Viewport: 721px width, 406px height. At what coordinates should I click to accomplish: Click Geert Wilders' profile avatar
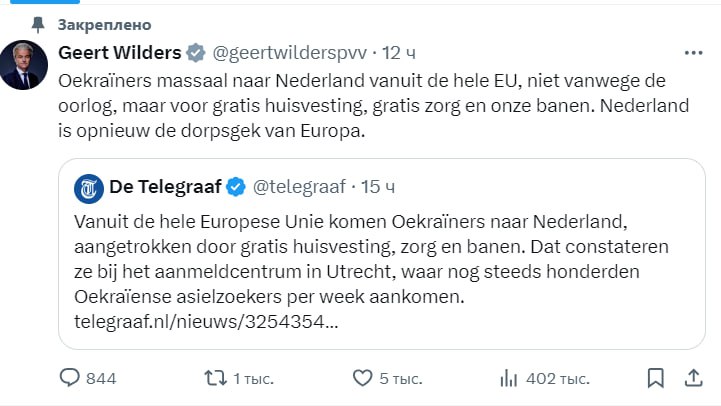[24, 66]
